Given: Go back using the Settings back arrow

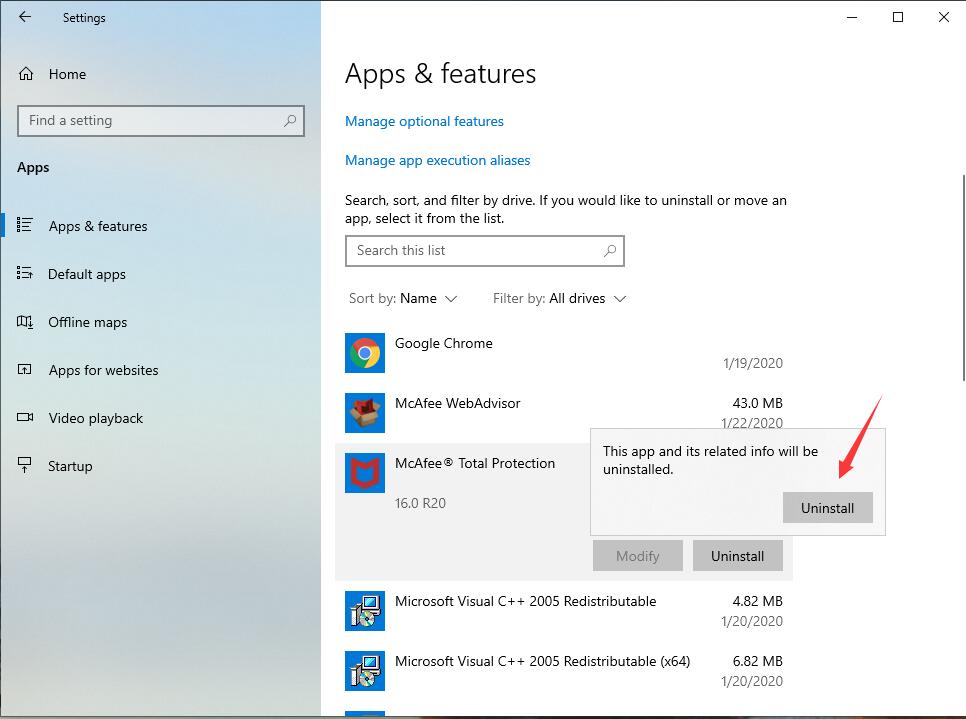Looking at the screenshot, I should point(25,17).
